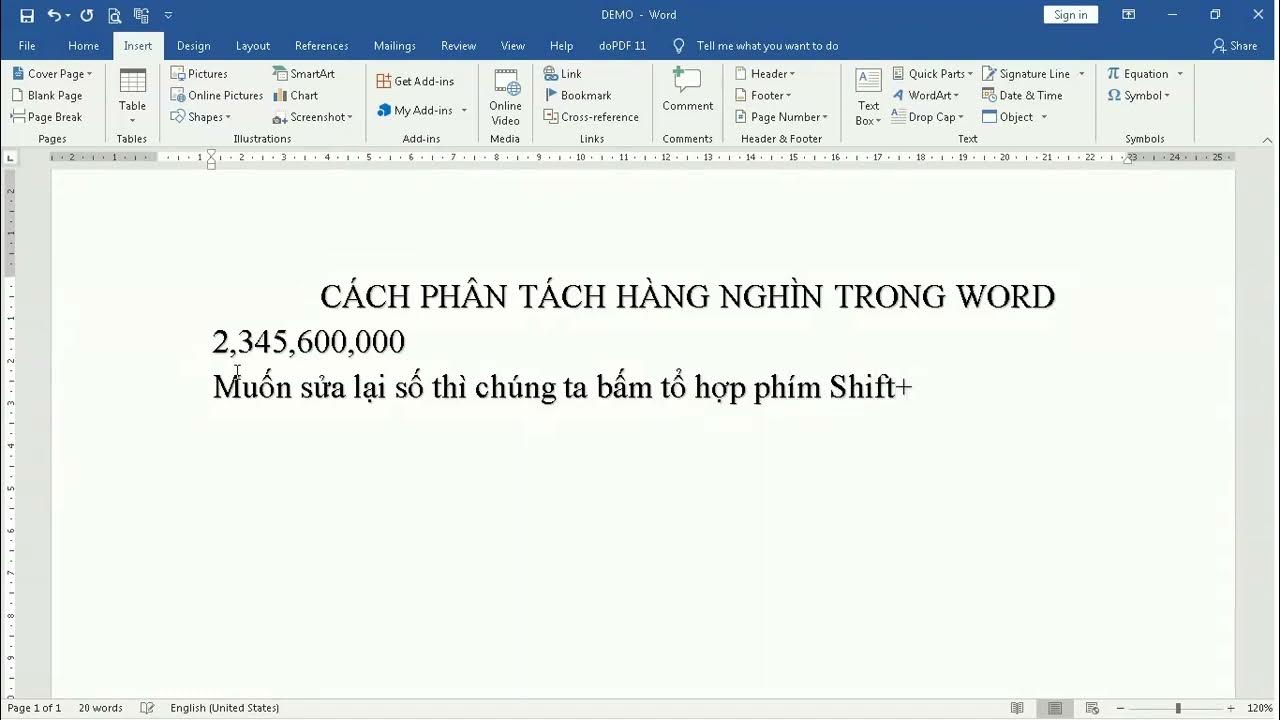Open the Page Number dropdown
Viewport: 1280px width, 720px height.
click(x=781, y=117)
